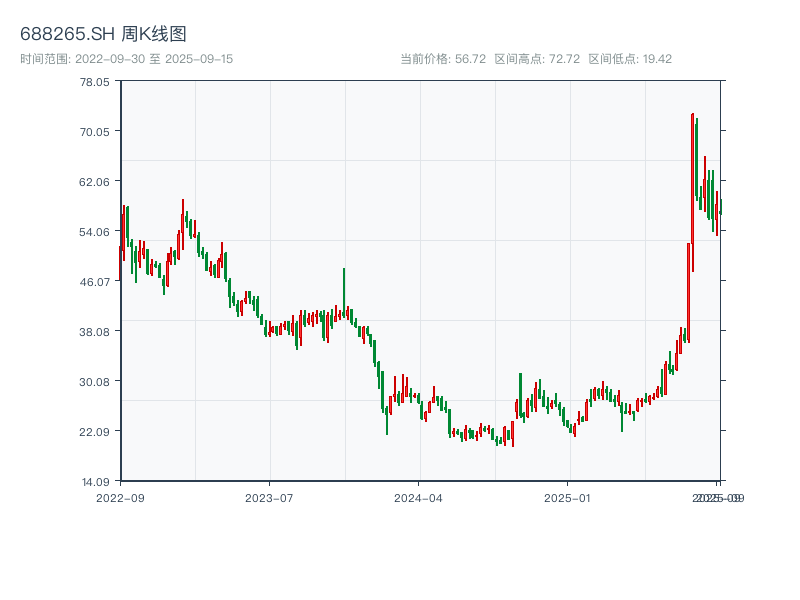Click the 78.05 y-axis label
Viewport: 800px width, 600px height.
click(94, 82)
